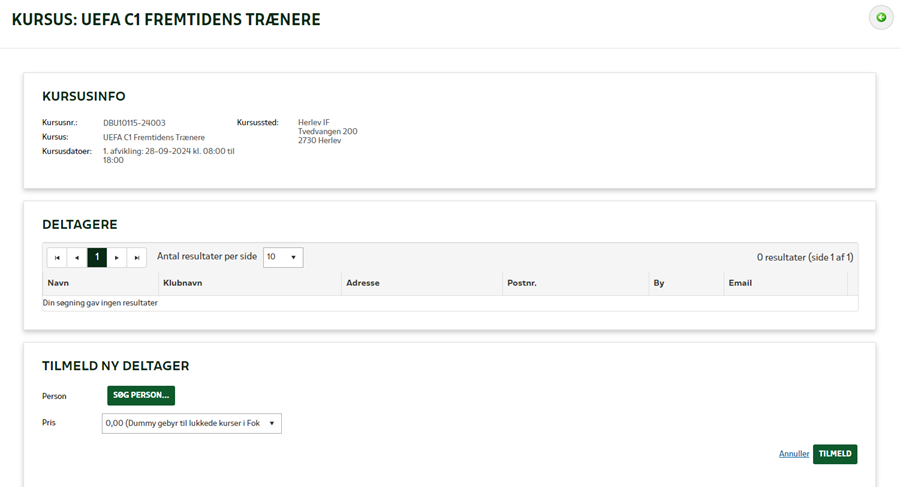Click the 'Din søgning gav ingen resultater' message
The width and height of the screenshot is (900, 487).
point(100,303)
